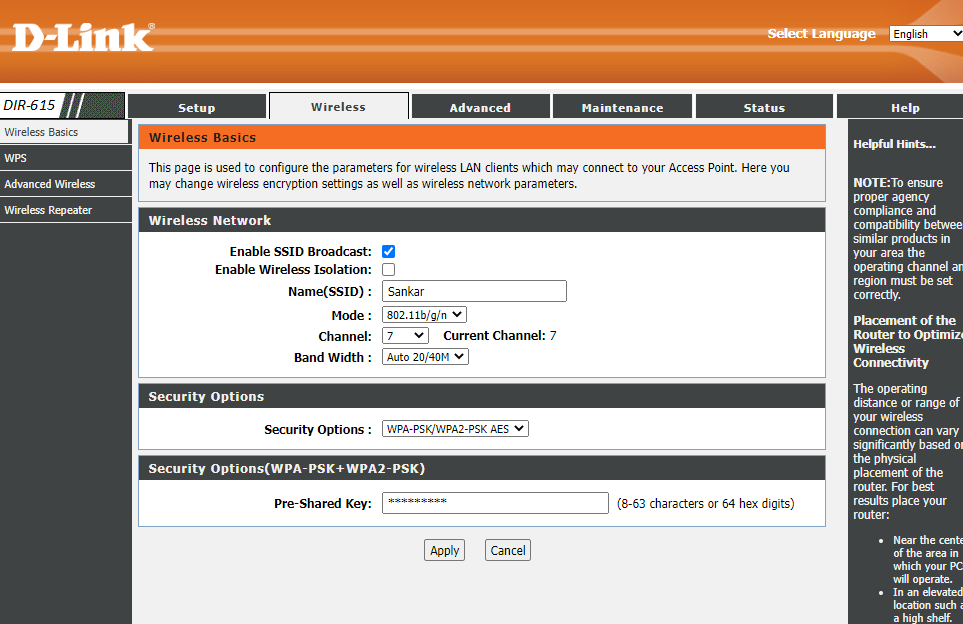Open the Advanced tab
963x624 pixels.
(x=480, y=107)
